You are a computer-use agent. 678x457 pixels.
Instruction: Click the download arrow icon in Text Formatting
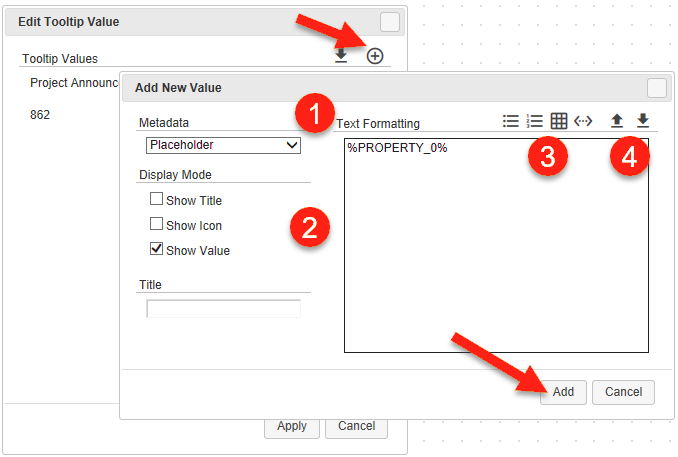click(x=643, y=121)
